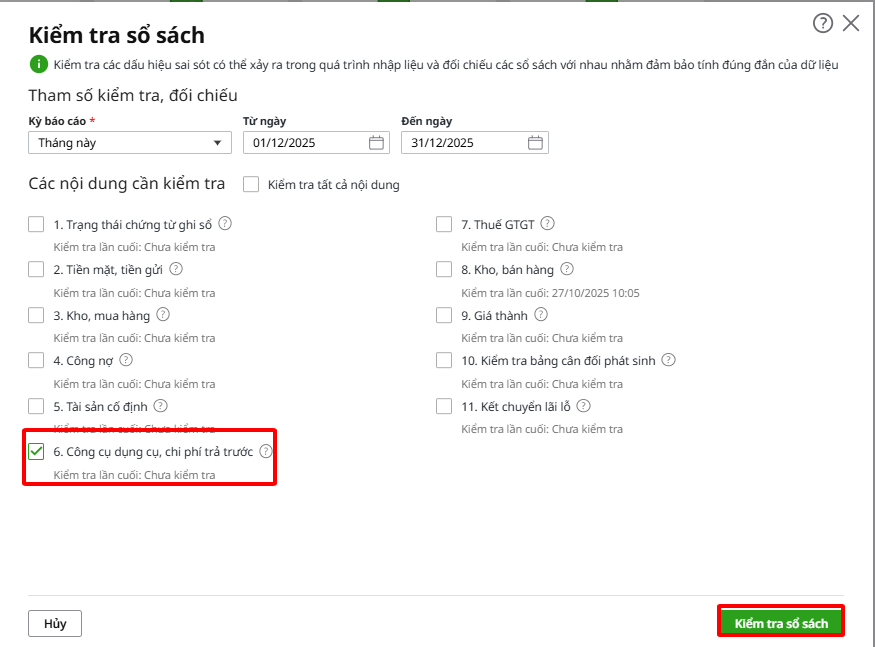The height and width of the screenshot is (647, 875).
Task: Uncheck Công cụ dụng cụ, chi phí trả trước
Action: [x=37, y=452]
